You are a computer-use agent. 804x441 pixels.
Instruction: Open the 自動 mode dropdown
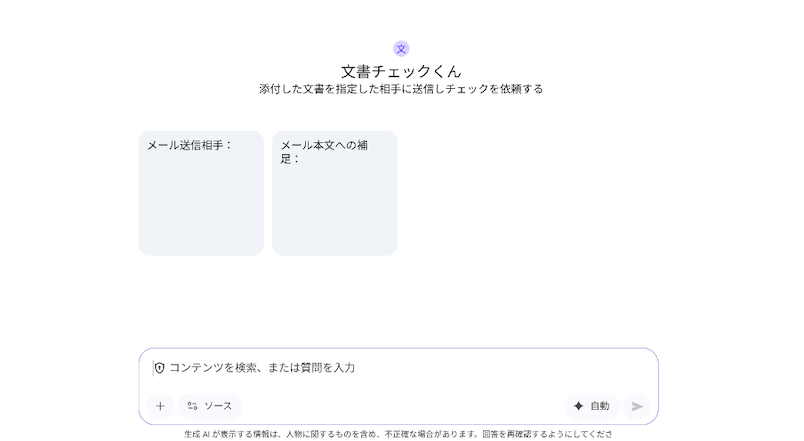click(592, 406)
